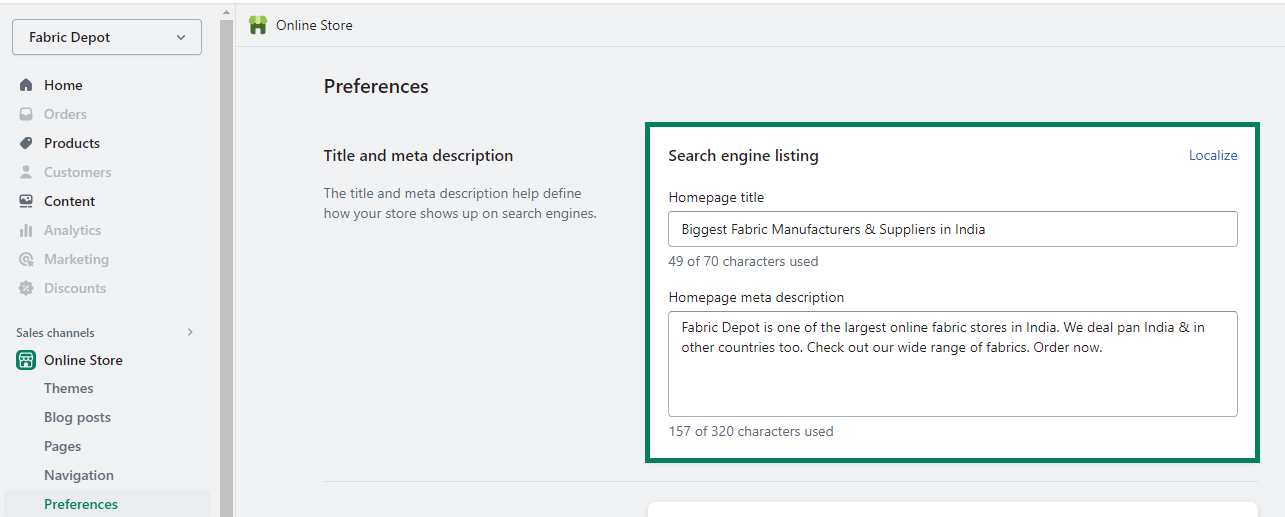Open Themes under Online Store

click(x=69, y=388)
